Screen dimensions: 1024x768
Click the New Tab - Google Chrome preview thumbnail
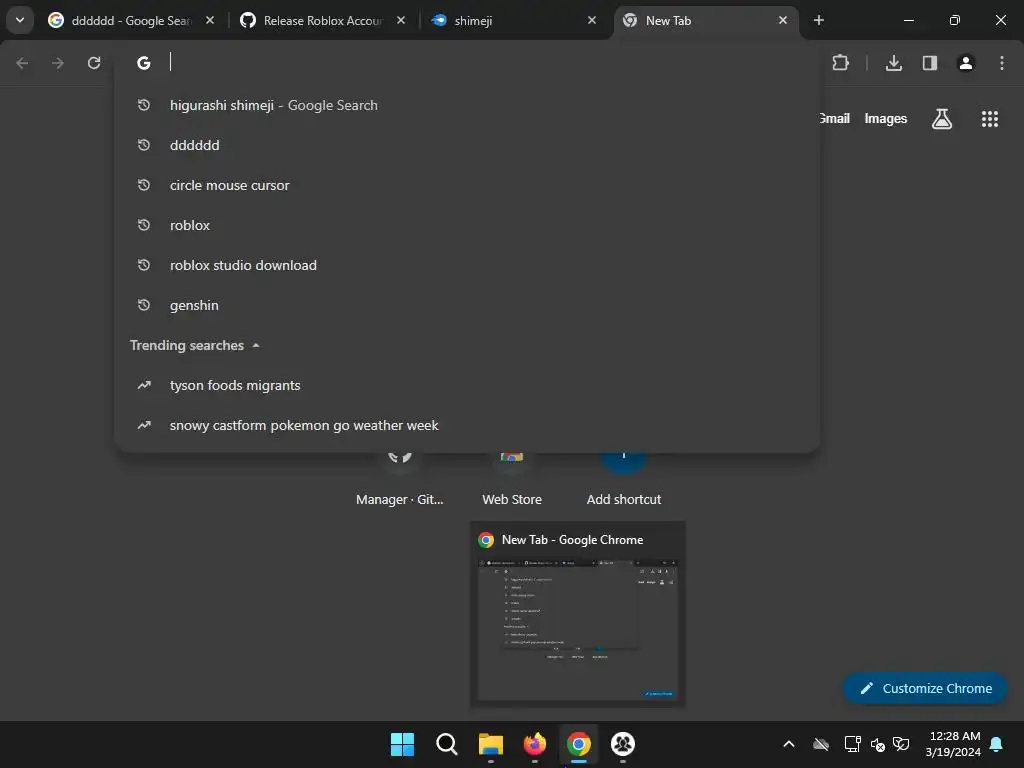tap(578, 614)
